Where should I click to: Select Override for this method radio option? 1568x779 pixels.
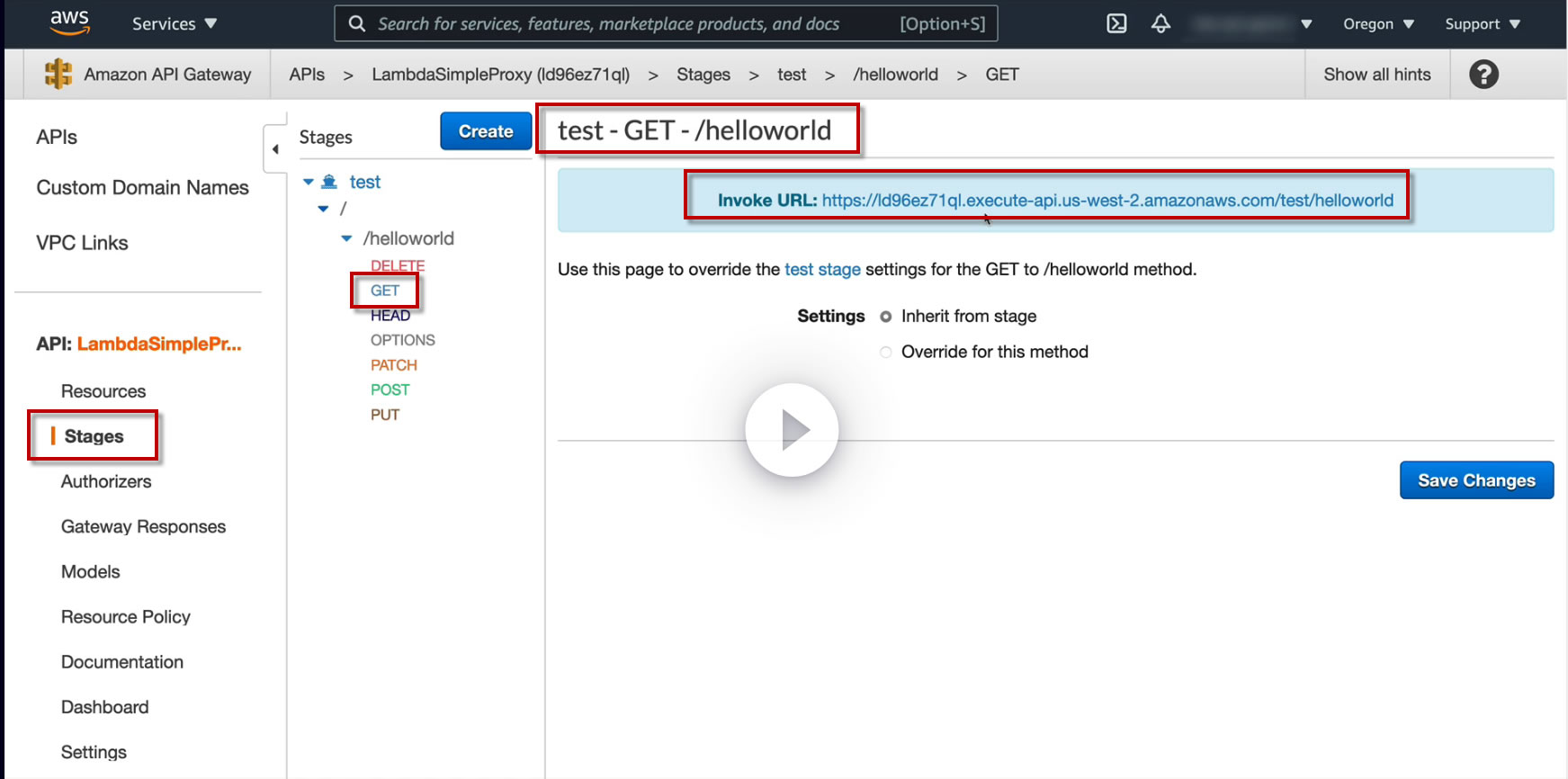tap(886, 353)
